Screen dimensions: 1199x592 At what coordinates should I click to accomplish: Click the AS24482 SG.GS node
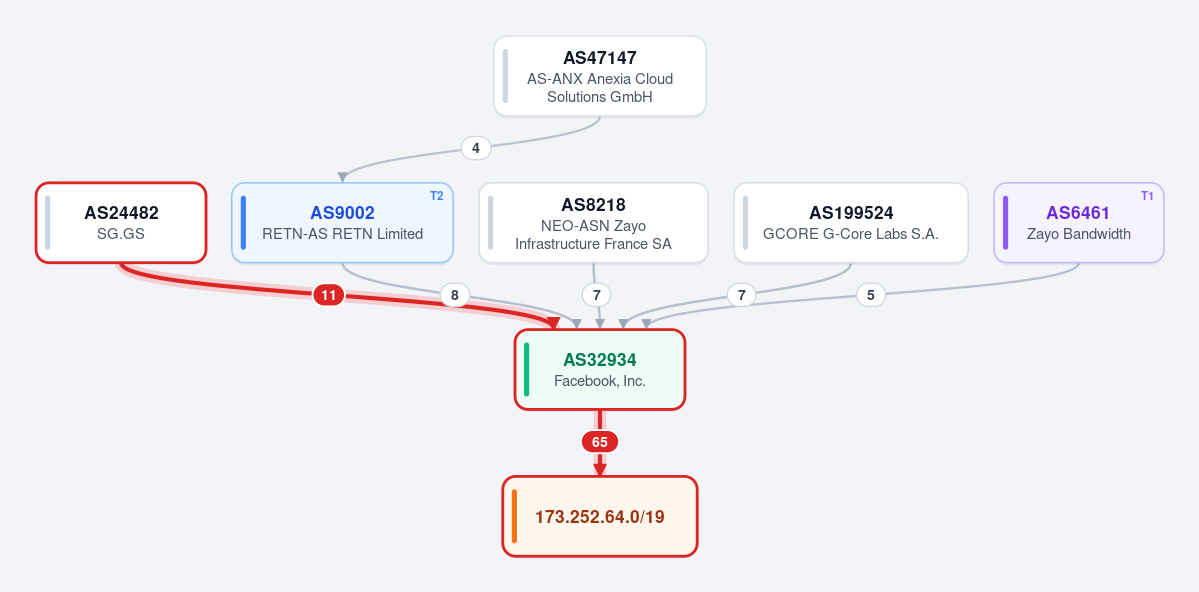coord(121,223)
